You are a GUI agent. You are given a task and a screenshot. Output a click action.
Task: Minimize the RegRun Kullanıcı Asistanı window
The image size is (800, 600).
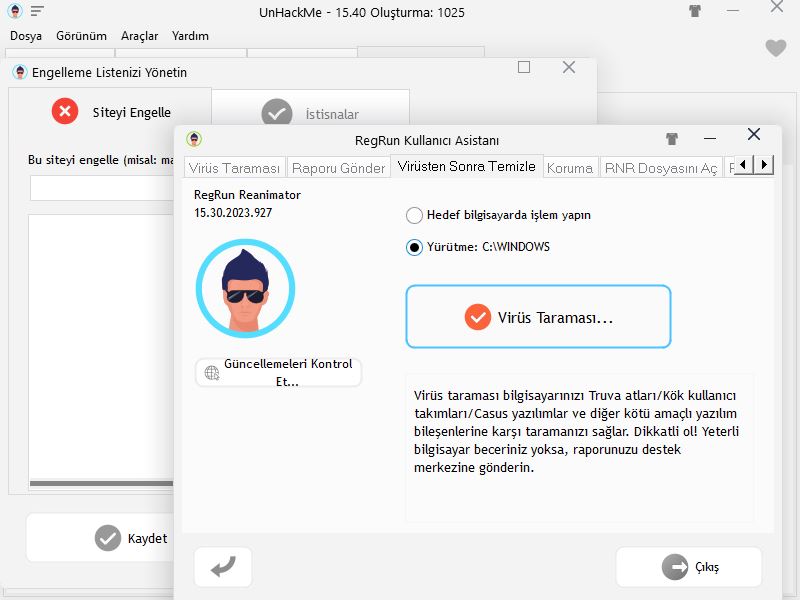click(710, 138)
